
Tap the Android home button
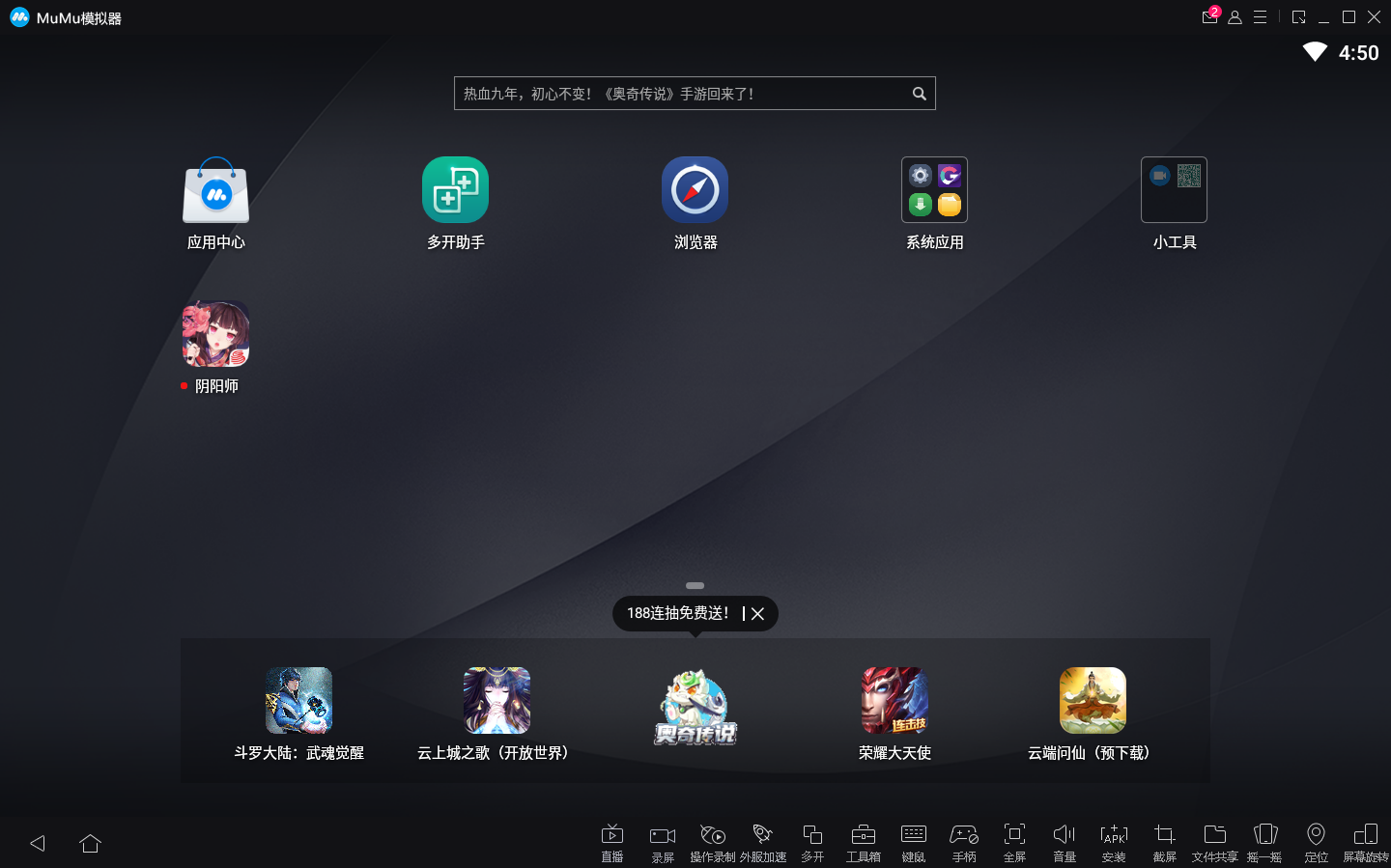coord(91,843)
